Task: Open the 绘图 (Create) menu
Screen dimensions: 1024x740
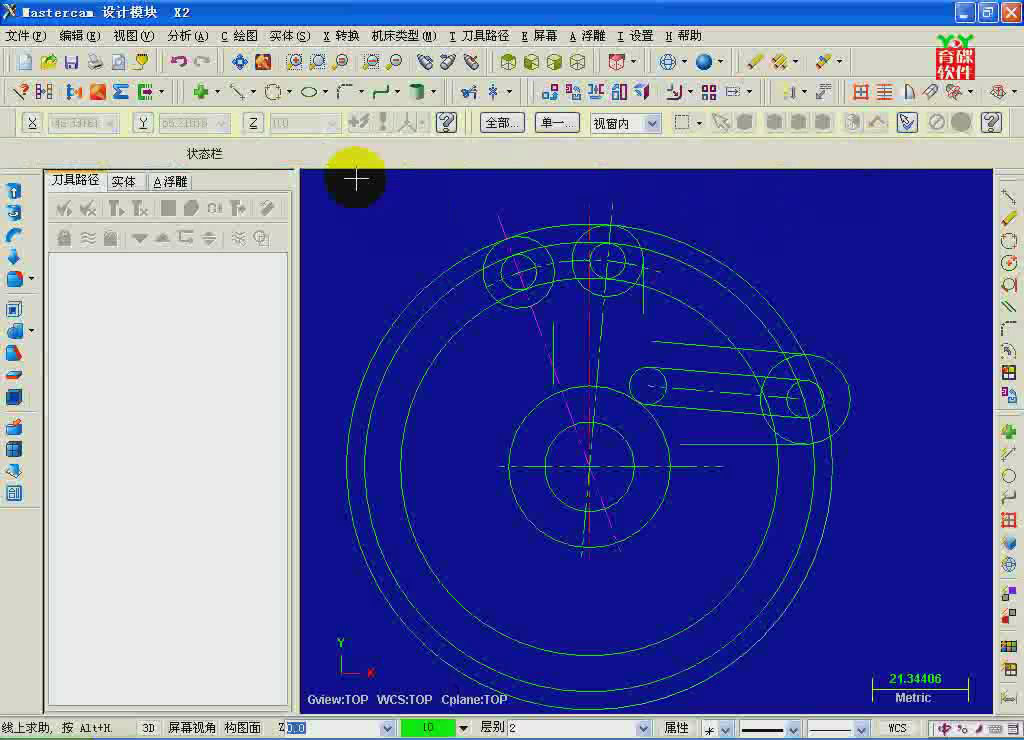Action: 239,36
